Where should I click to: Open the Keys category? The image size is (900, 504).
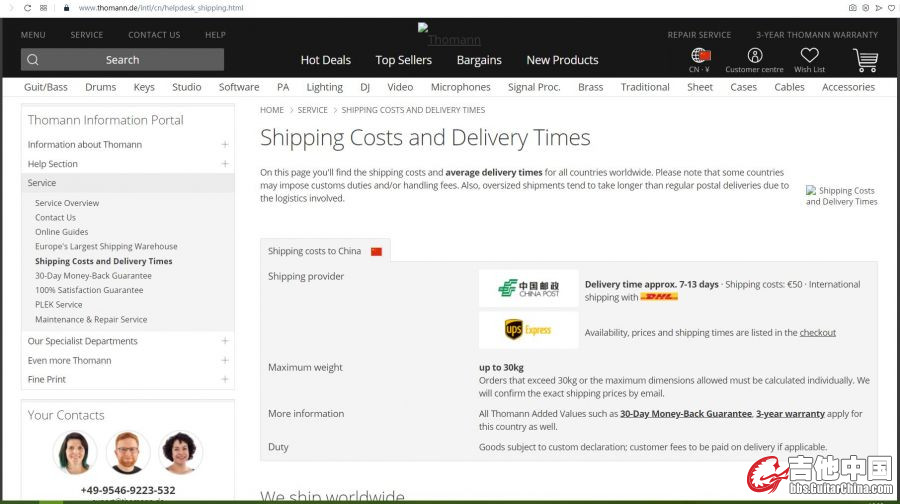click(144, 87)
